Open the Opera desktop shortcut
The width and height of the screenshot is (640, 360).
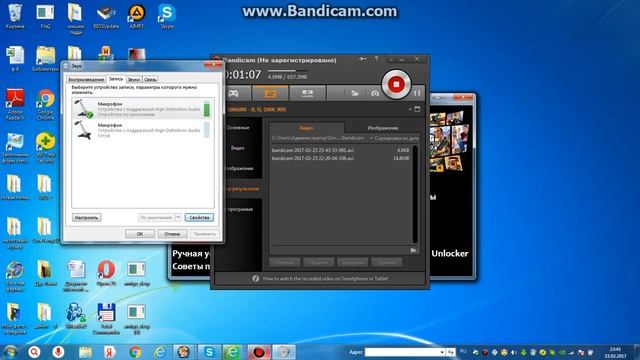pyautogui.click(x=106, y=273)
